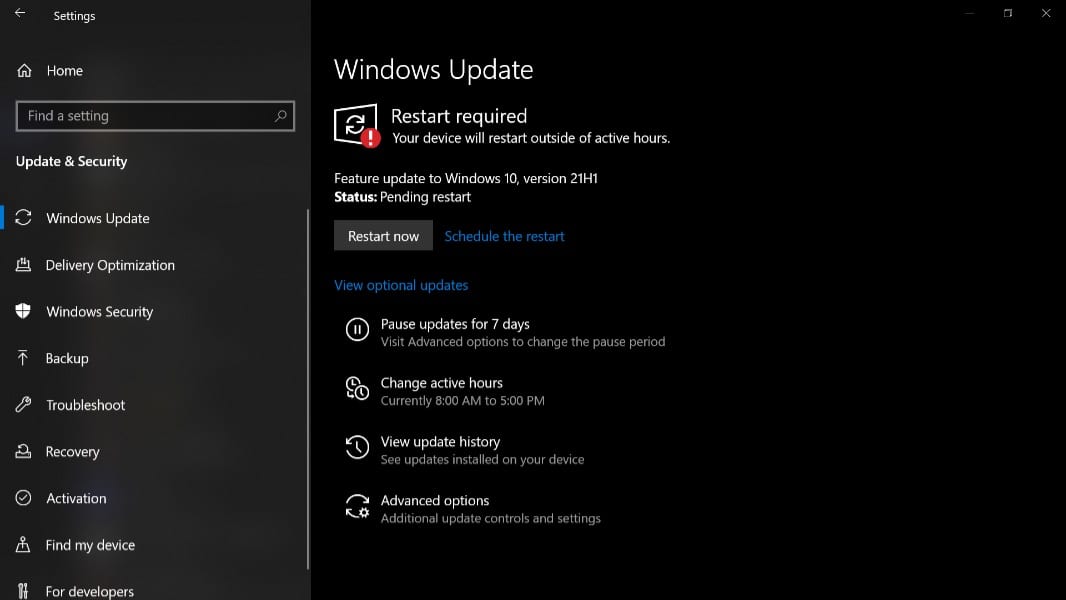Restore down the Settings window

pyautogui.click(x=1008, y=13)
